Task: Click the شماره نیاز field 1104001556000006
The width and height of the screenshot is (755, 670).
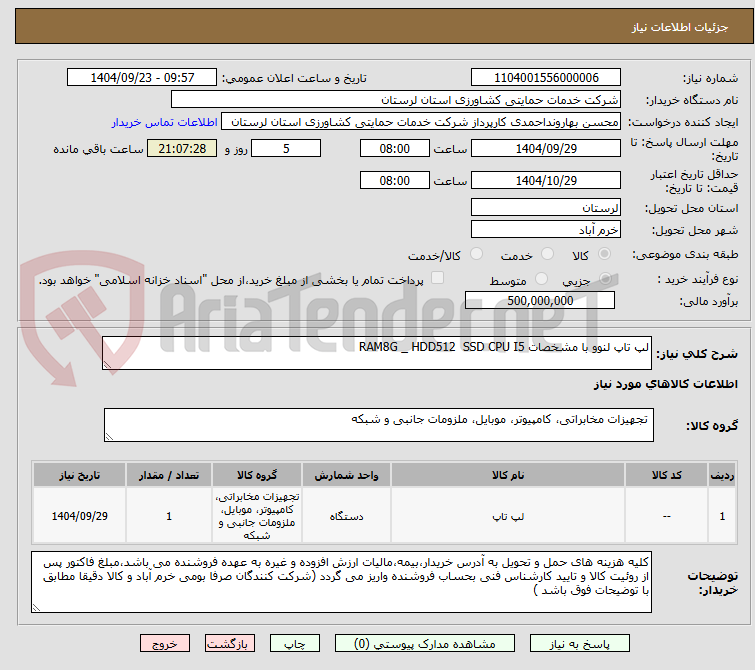Action: 546,78
